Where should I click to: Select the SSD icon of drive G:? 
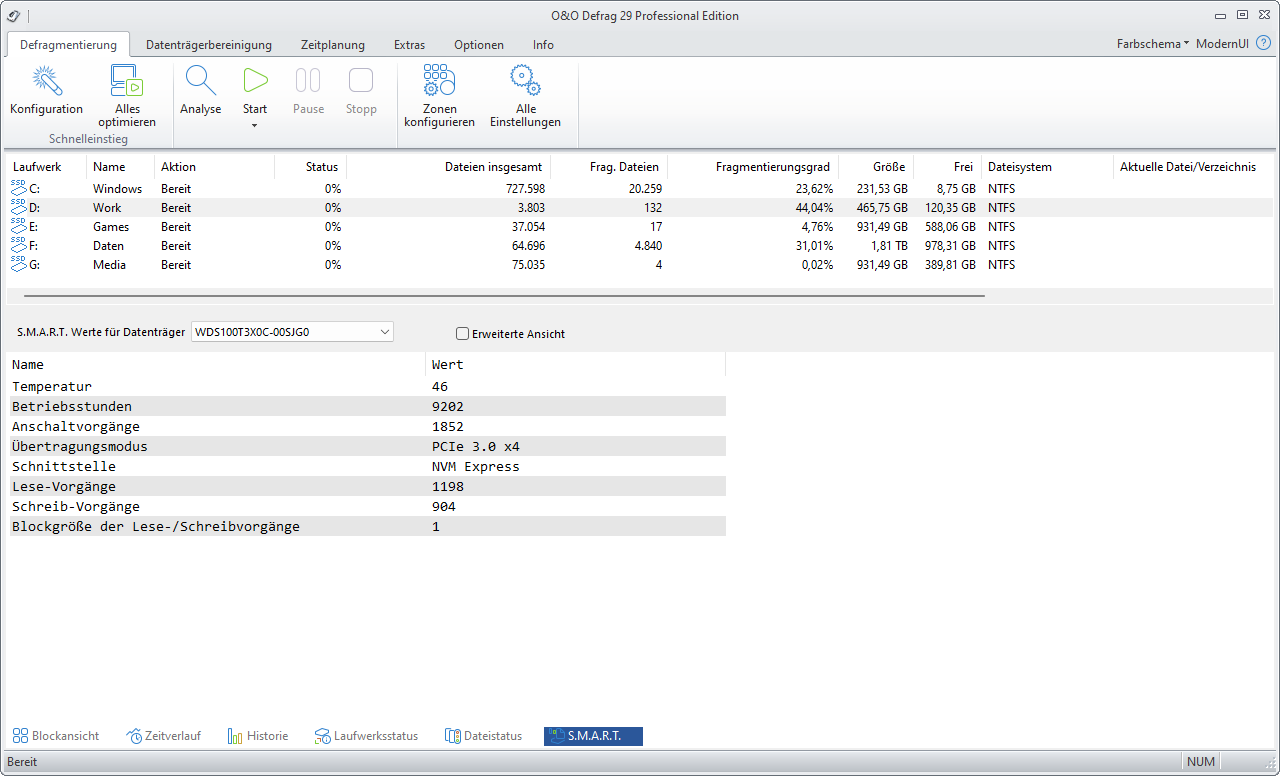pyautogui.click(x=19, y=264)
